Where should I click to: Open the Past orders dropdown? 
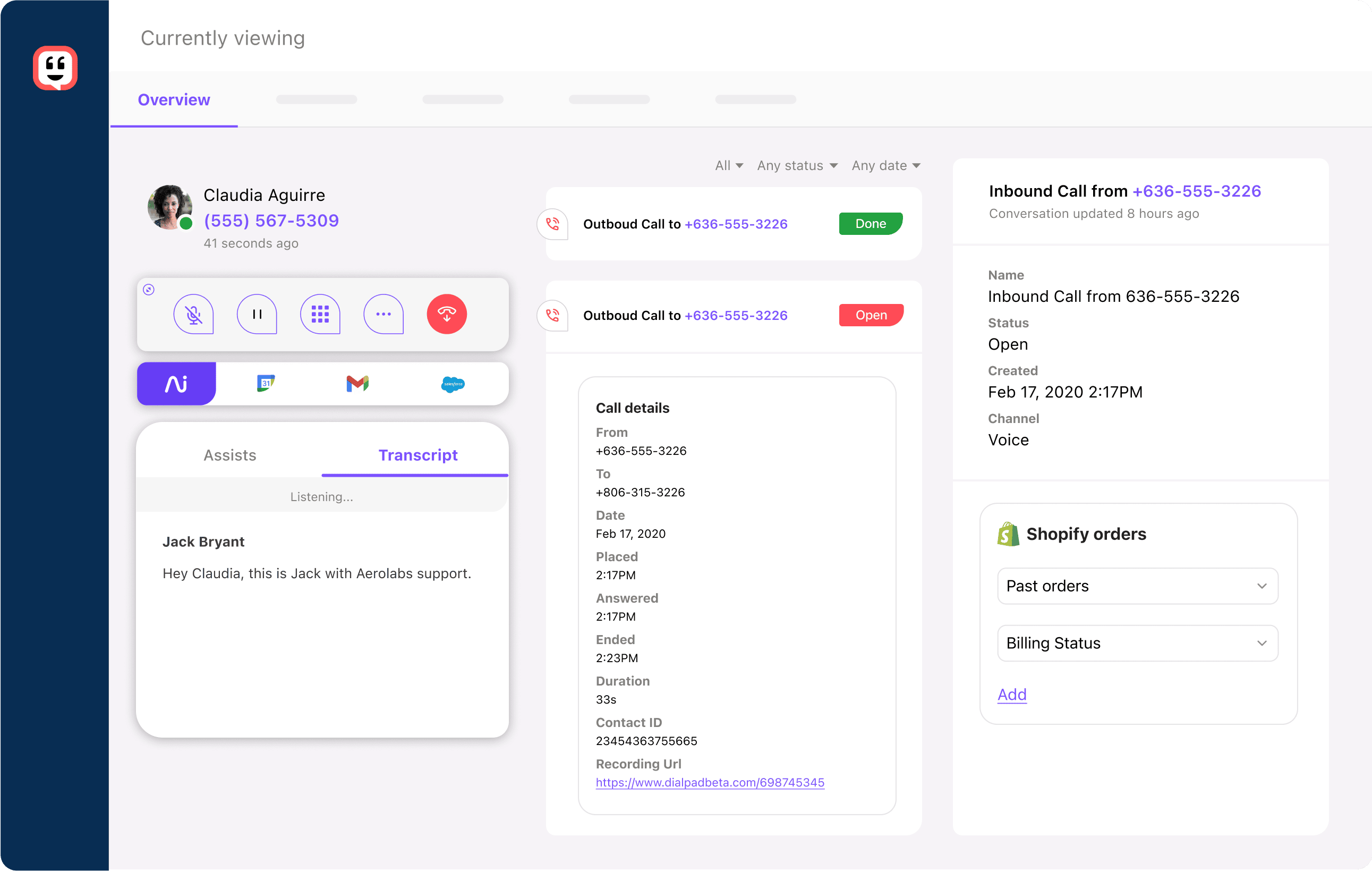point(1137,586)
